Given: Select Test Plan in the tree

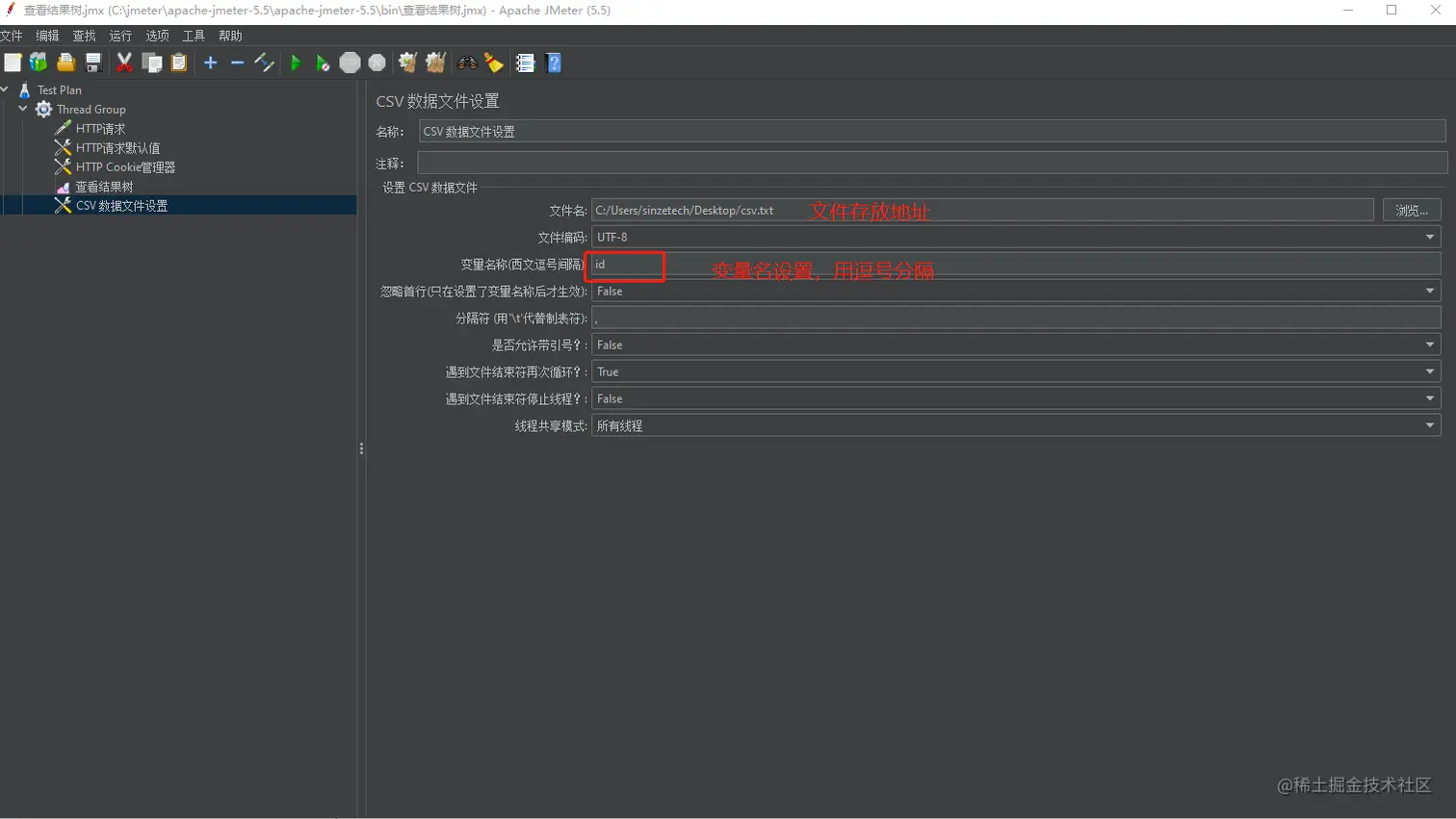Looking at the screenshot, I should [x=60, y=90].
